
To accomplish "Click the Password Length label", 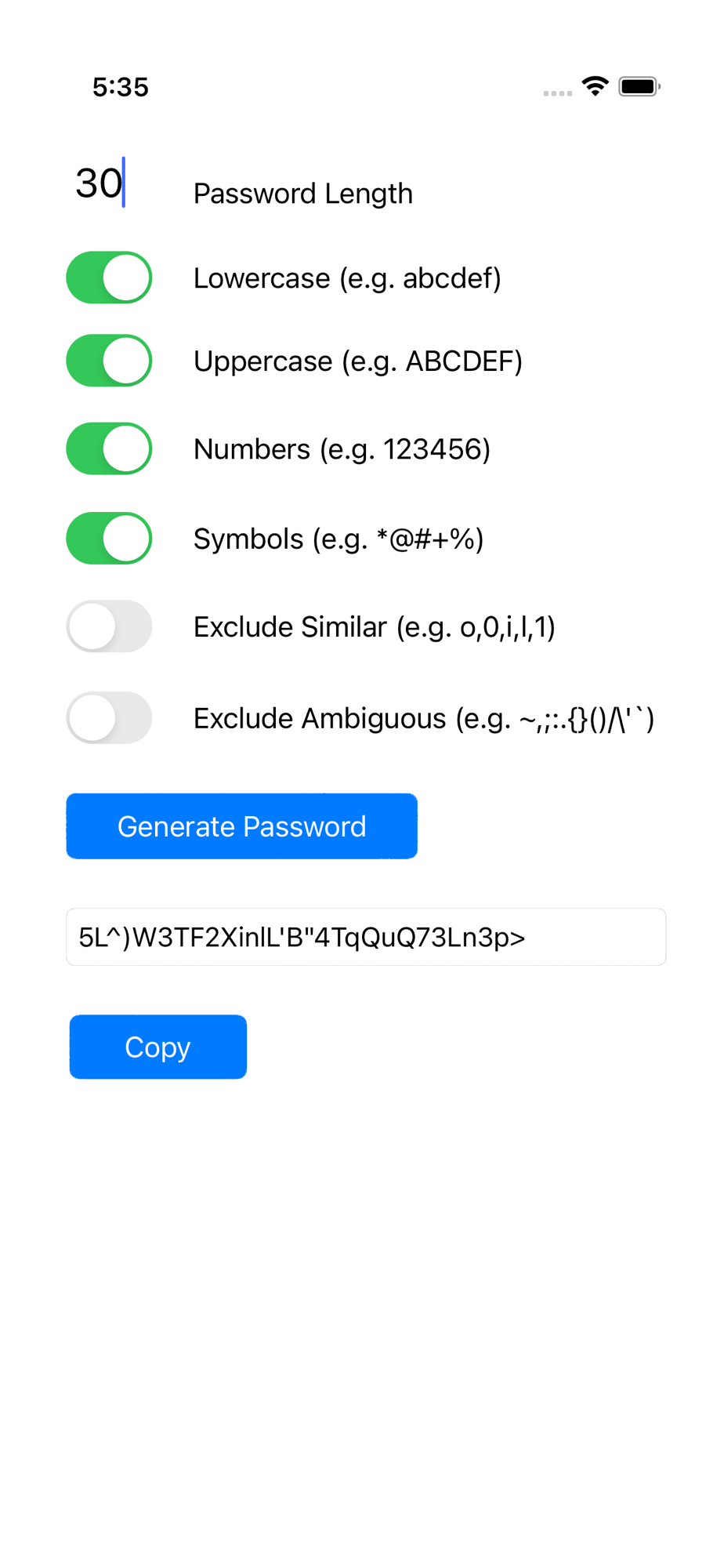I will [x=303, y=194].
